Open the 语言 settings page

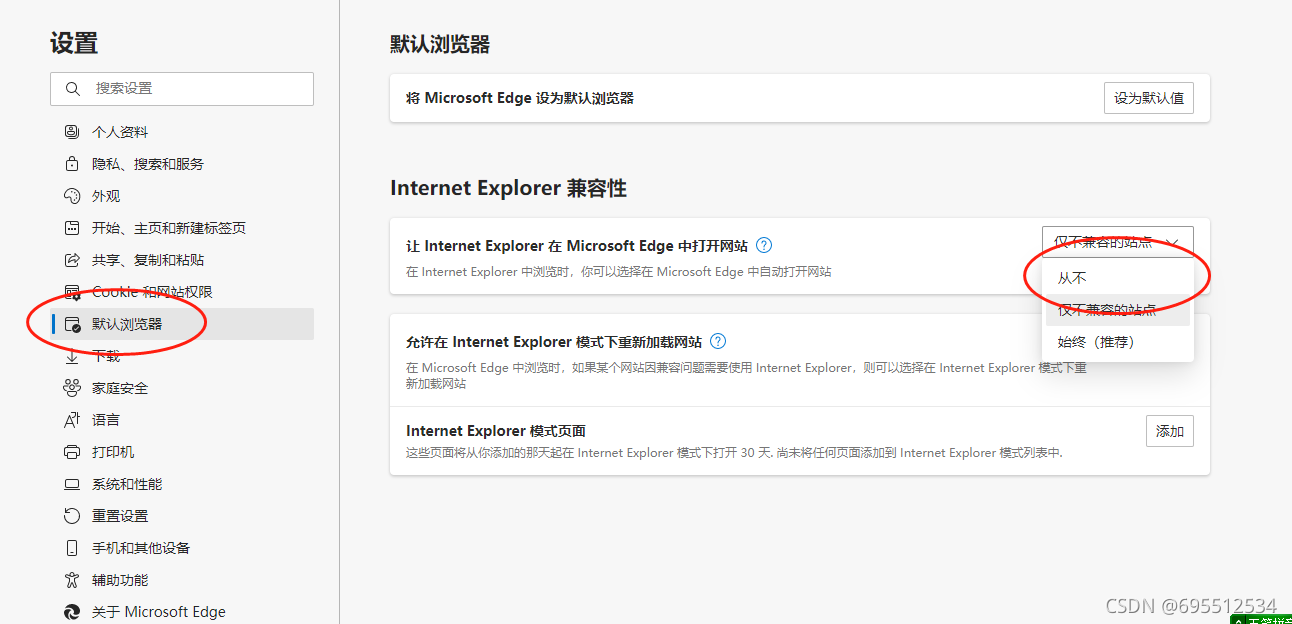[x=182, y=420]
